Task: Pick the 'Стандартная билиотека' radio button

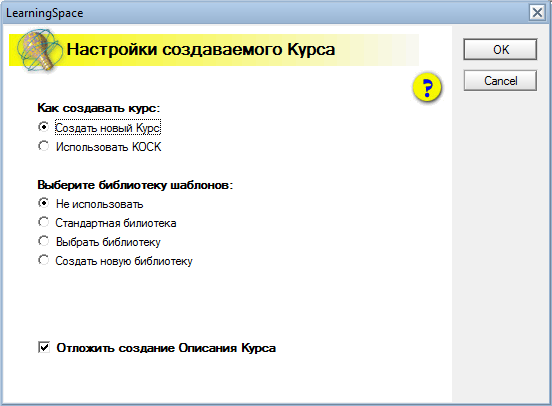Action: pyautogui.click(x=43, y=222)
